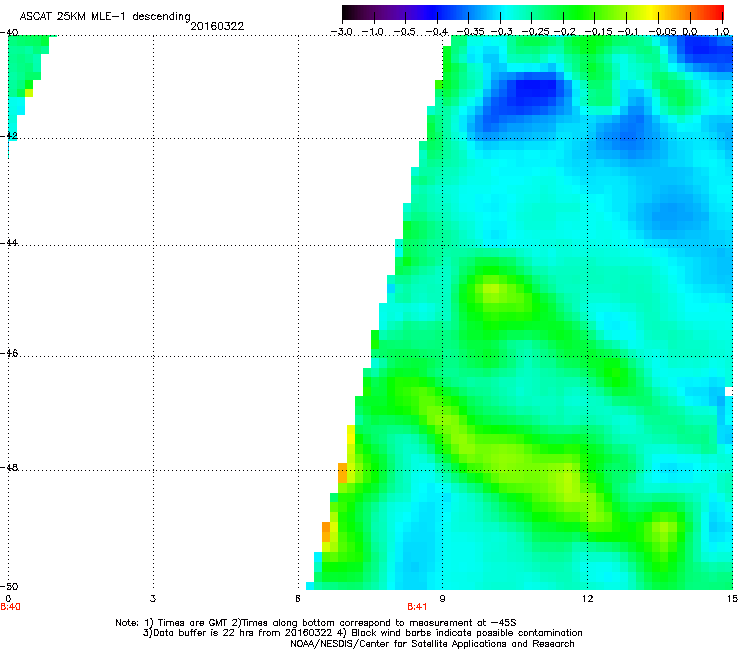Click the longitude axis label 15
The image size is (740, 650).
pyautogui.click(x=732, y=599)
